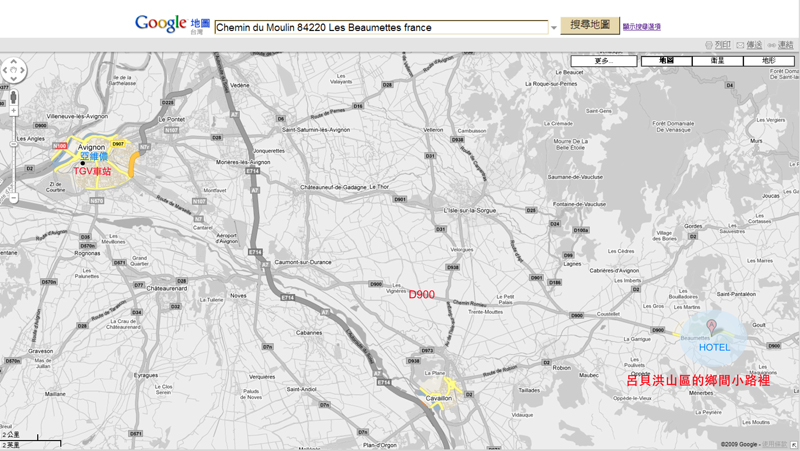Viewport: 800px width, 451px height.
Task: Zoom out with the minus button
Action: [x=14, y=197]
